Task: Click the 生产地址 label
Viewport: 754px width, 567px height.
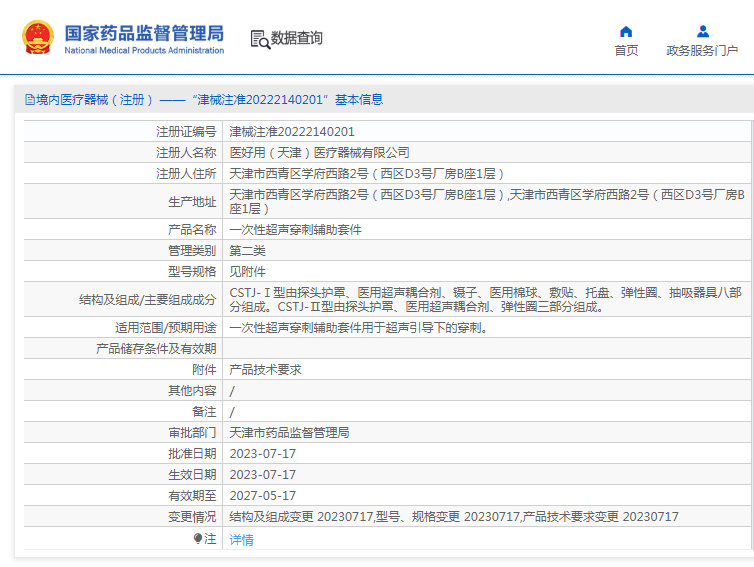Action: [192, 202]
